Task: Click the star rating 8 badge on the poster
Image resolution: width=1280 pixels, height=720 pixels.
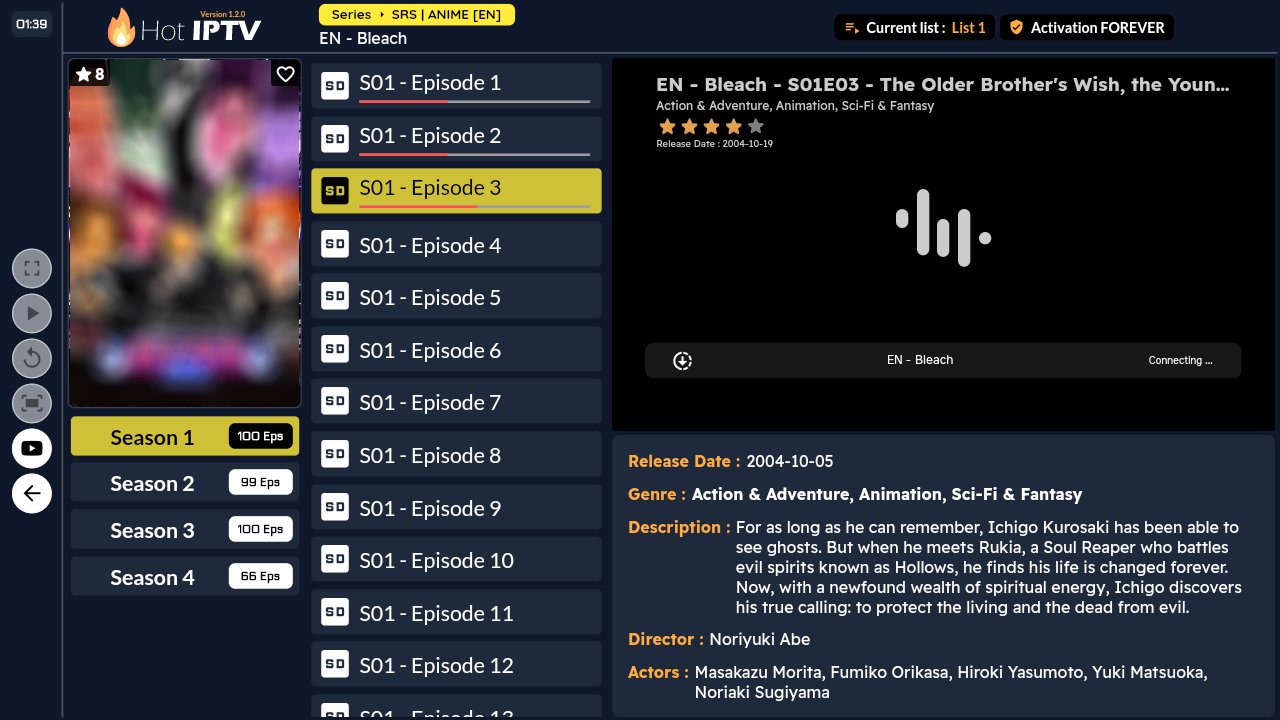Action: pyautogui.click(x=90, y=74)
